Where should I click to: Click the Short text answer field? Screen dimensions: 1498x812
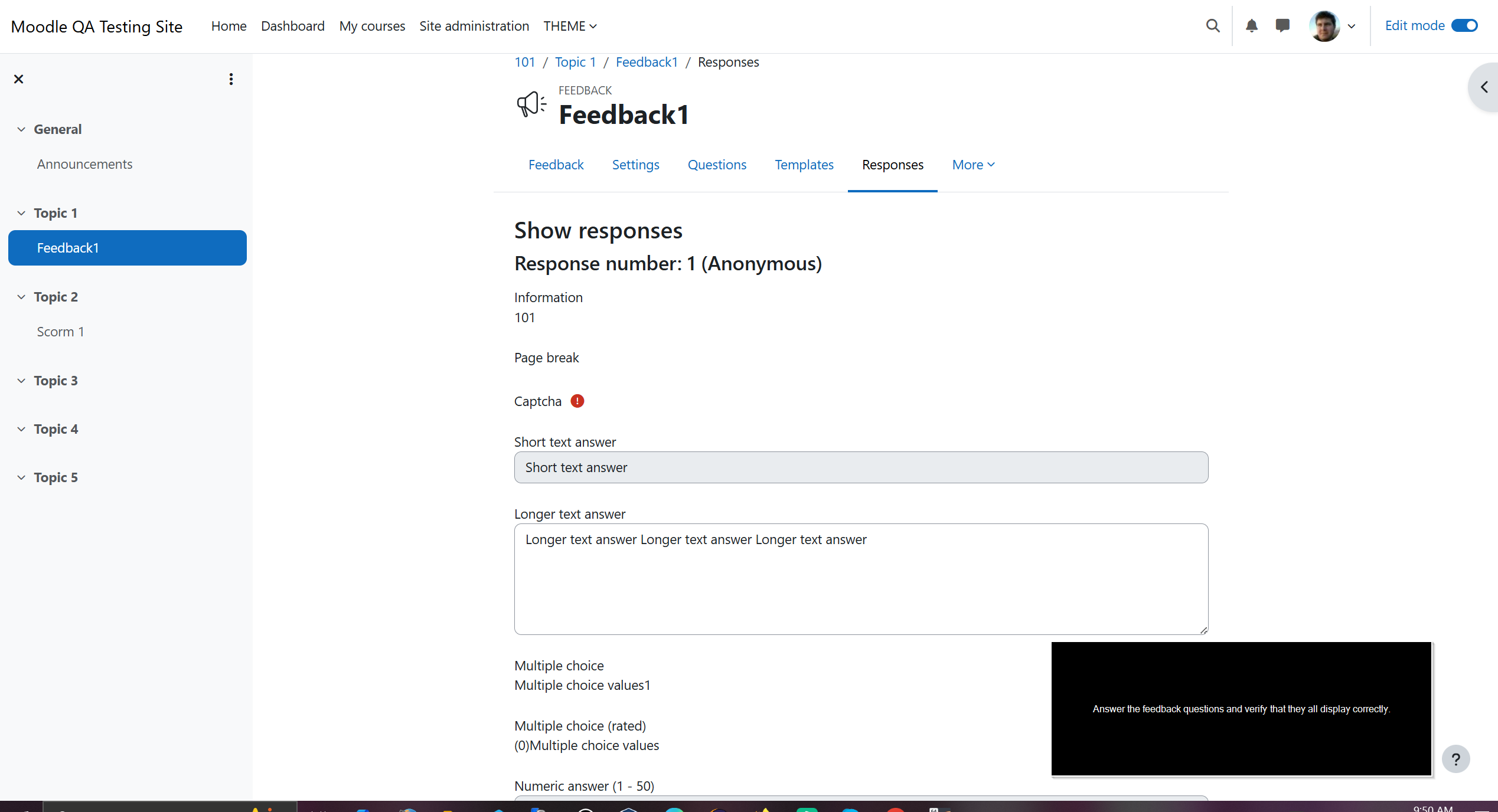861,467
